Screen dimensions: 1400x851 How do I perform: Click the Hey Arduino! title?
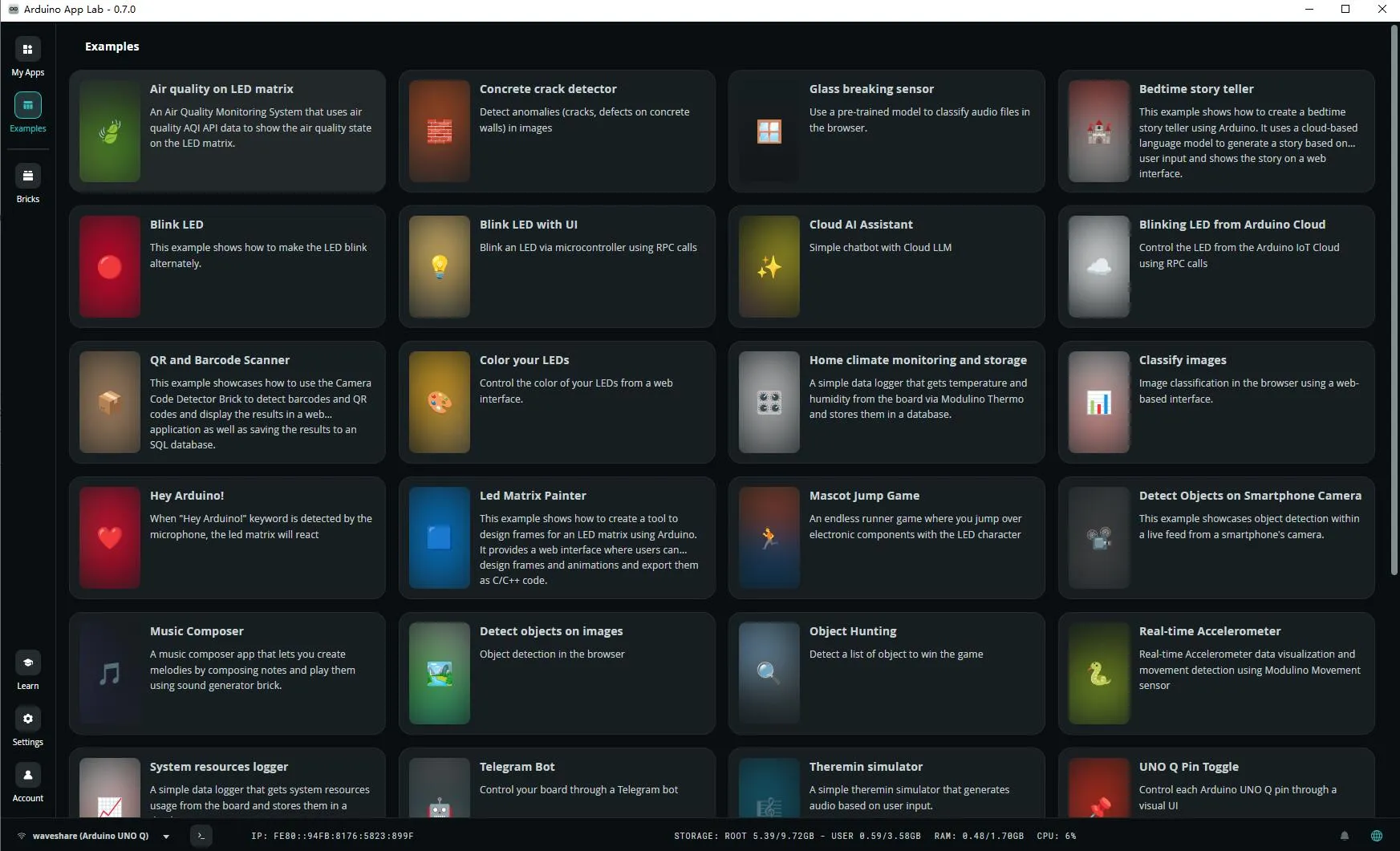point(187,496)
